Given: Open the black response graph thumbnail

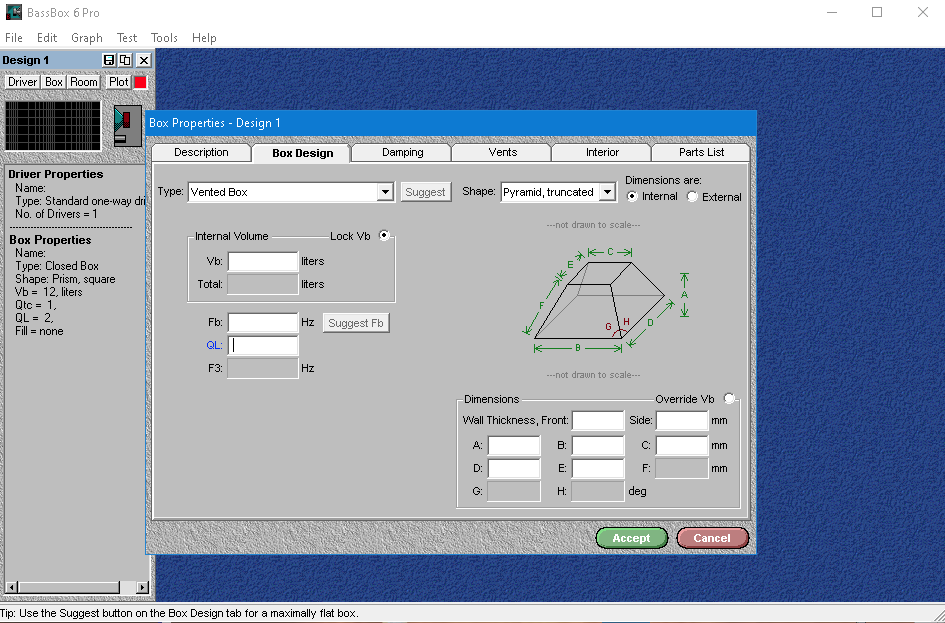Looking at the screenshot, I should pos(53,125).
